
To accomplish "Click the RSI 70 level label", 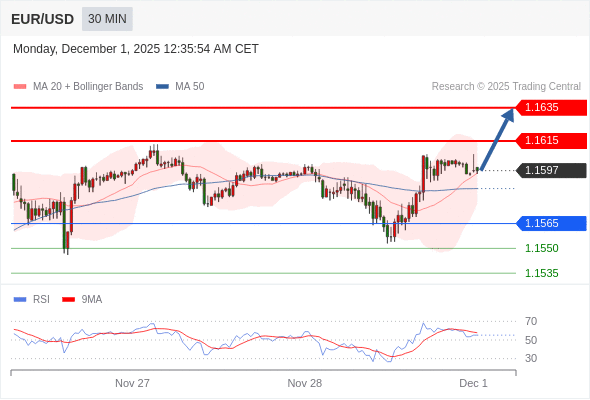I will (531, 321).
